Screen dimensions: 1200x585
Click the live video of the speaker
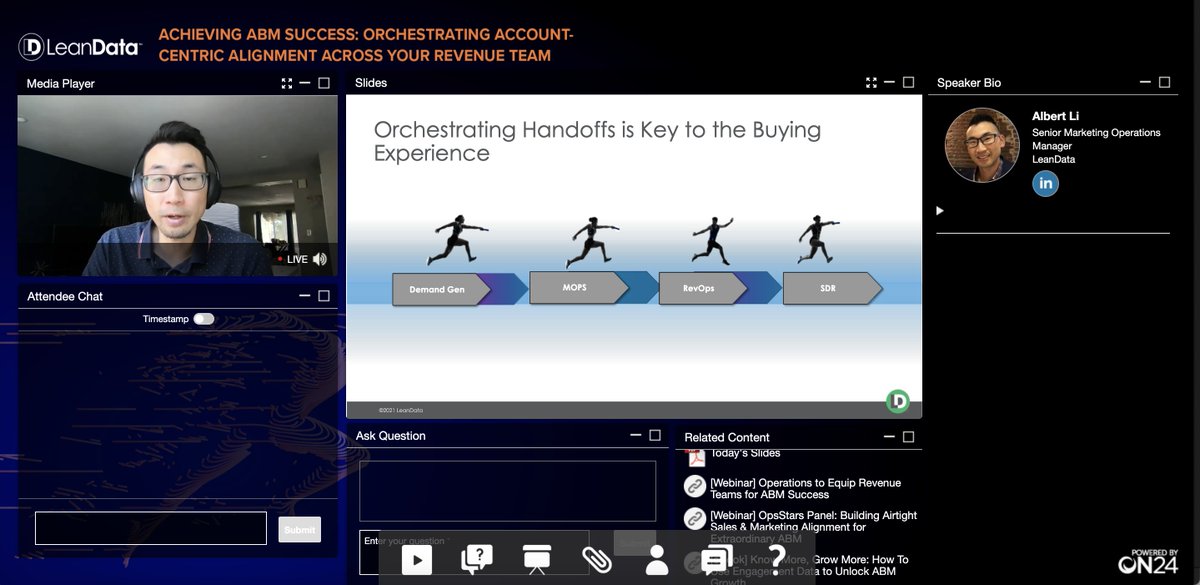178,186
